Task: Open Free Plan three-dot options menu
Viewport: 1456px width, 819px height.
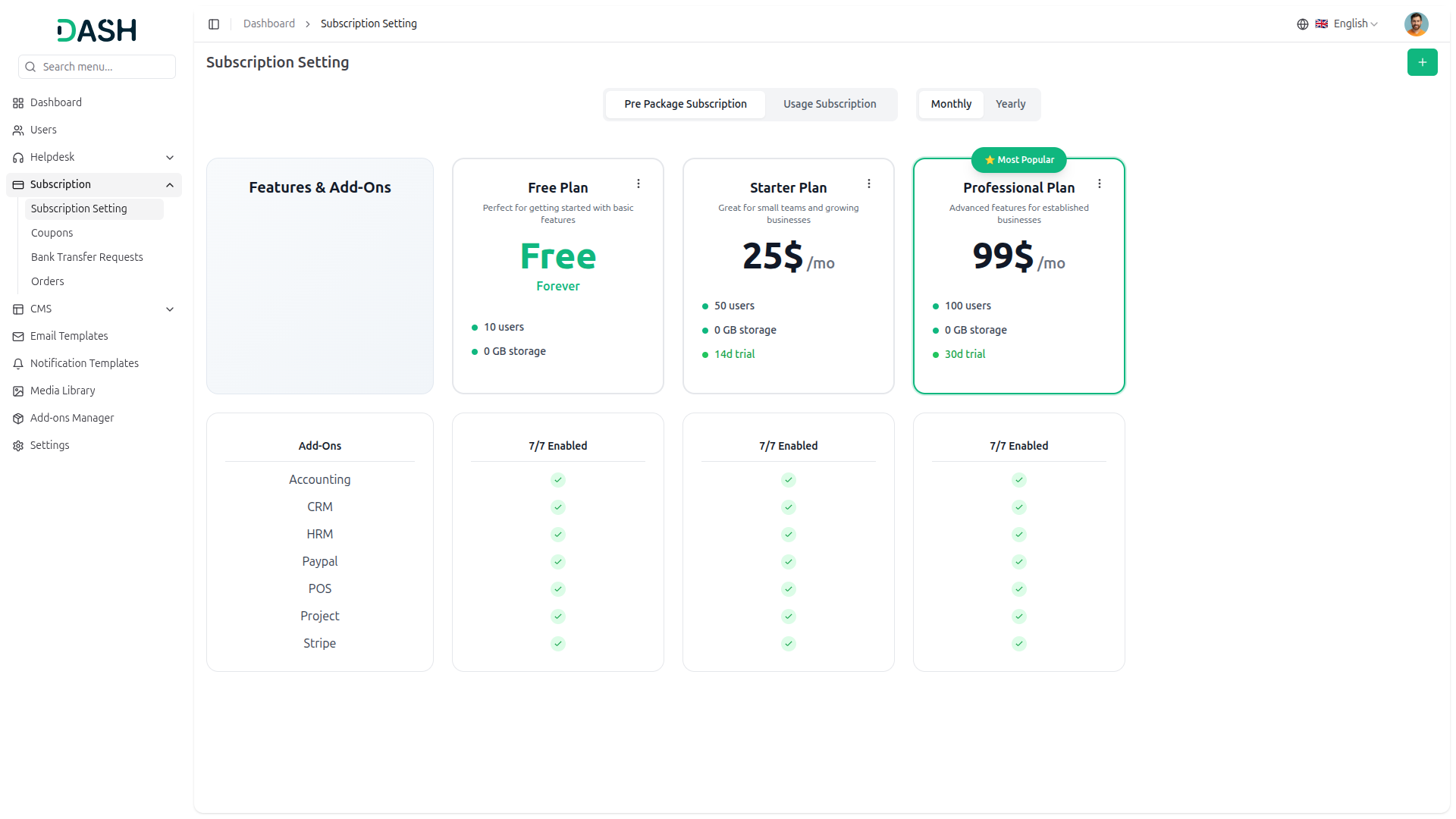Action: coord(639,184)
